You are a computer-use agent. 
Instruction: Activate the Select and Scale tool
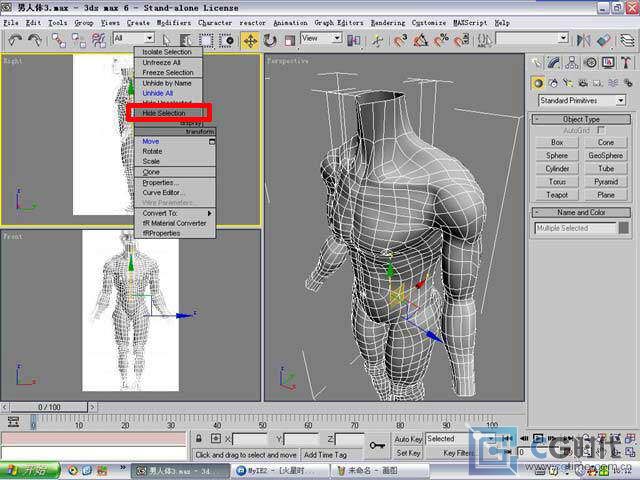pos(290,40)
